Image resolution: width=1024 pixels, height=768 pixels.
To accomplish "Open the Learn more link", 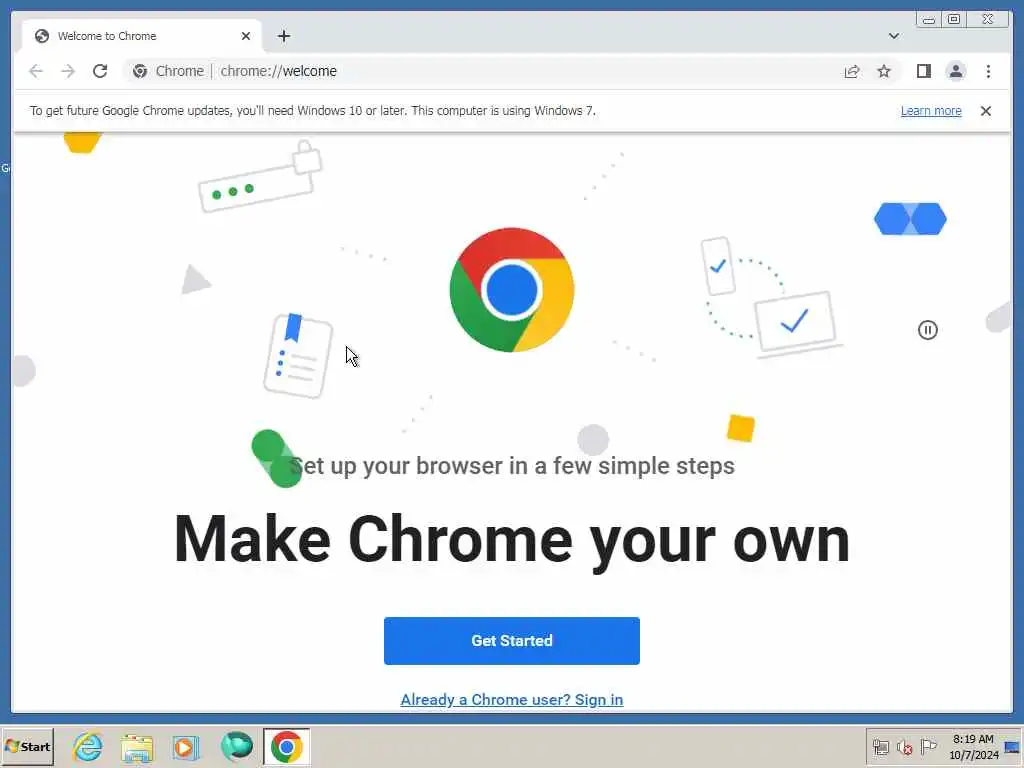I will (931, 111).
